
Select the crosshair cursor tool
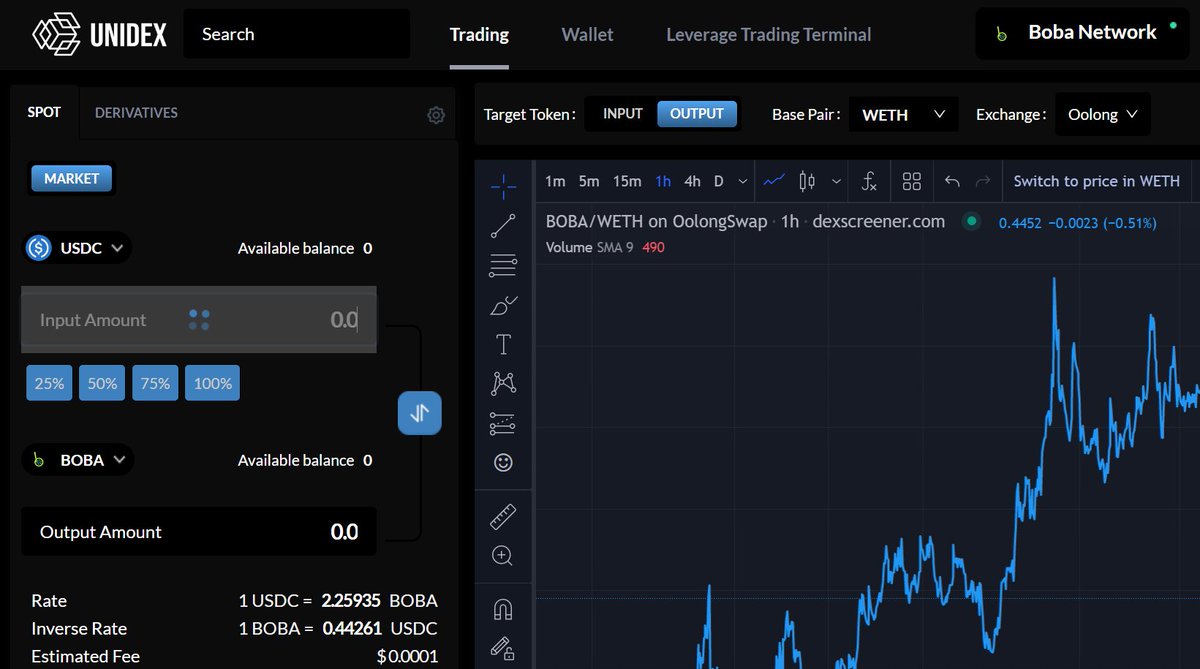click(x=504, y=185)
